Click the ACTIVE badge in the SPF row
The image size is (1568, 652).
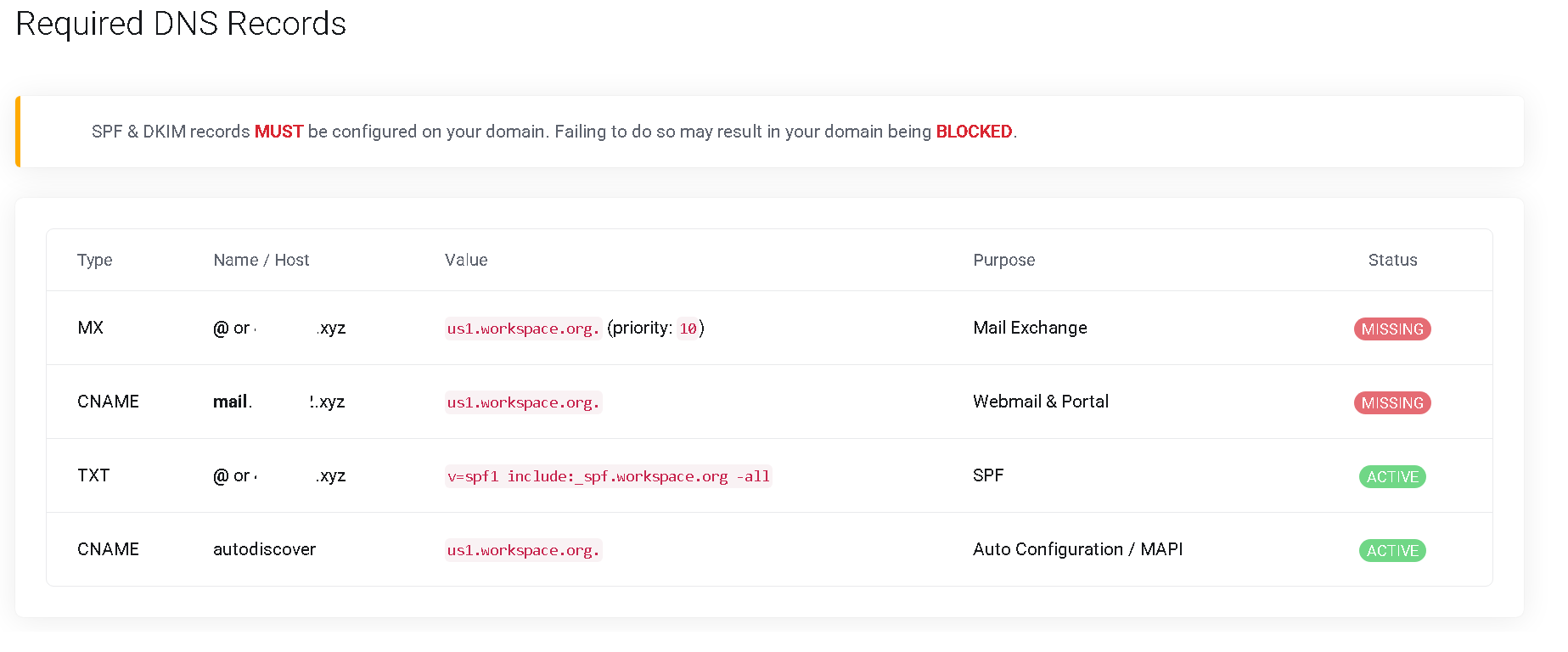[x=1391, y=477]
